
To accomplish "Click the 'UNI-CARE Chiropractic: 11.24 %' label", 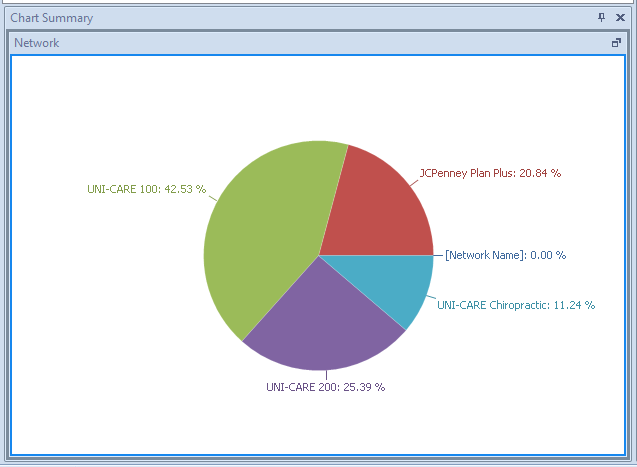I will tap(516, 305).
